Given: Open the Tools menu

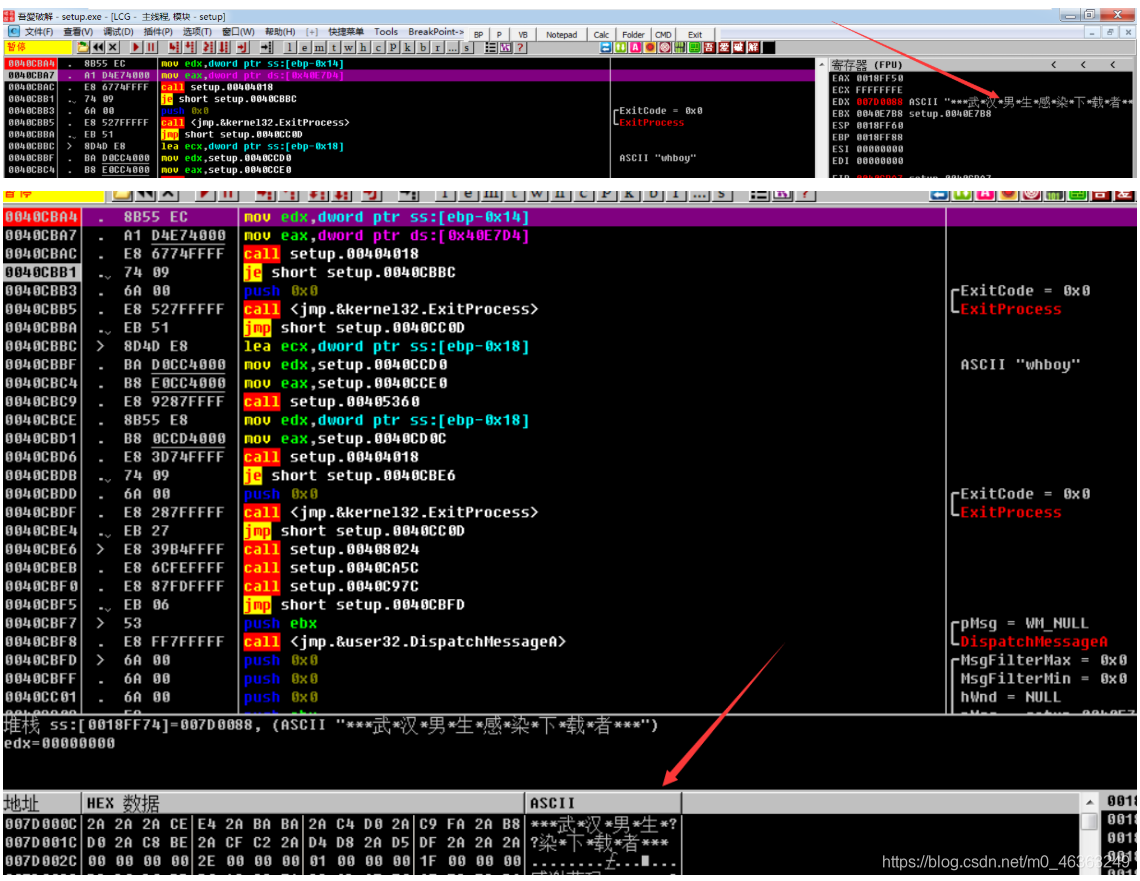Looking at the screenshot, I should pos(386,32).
